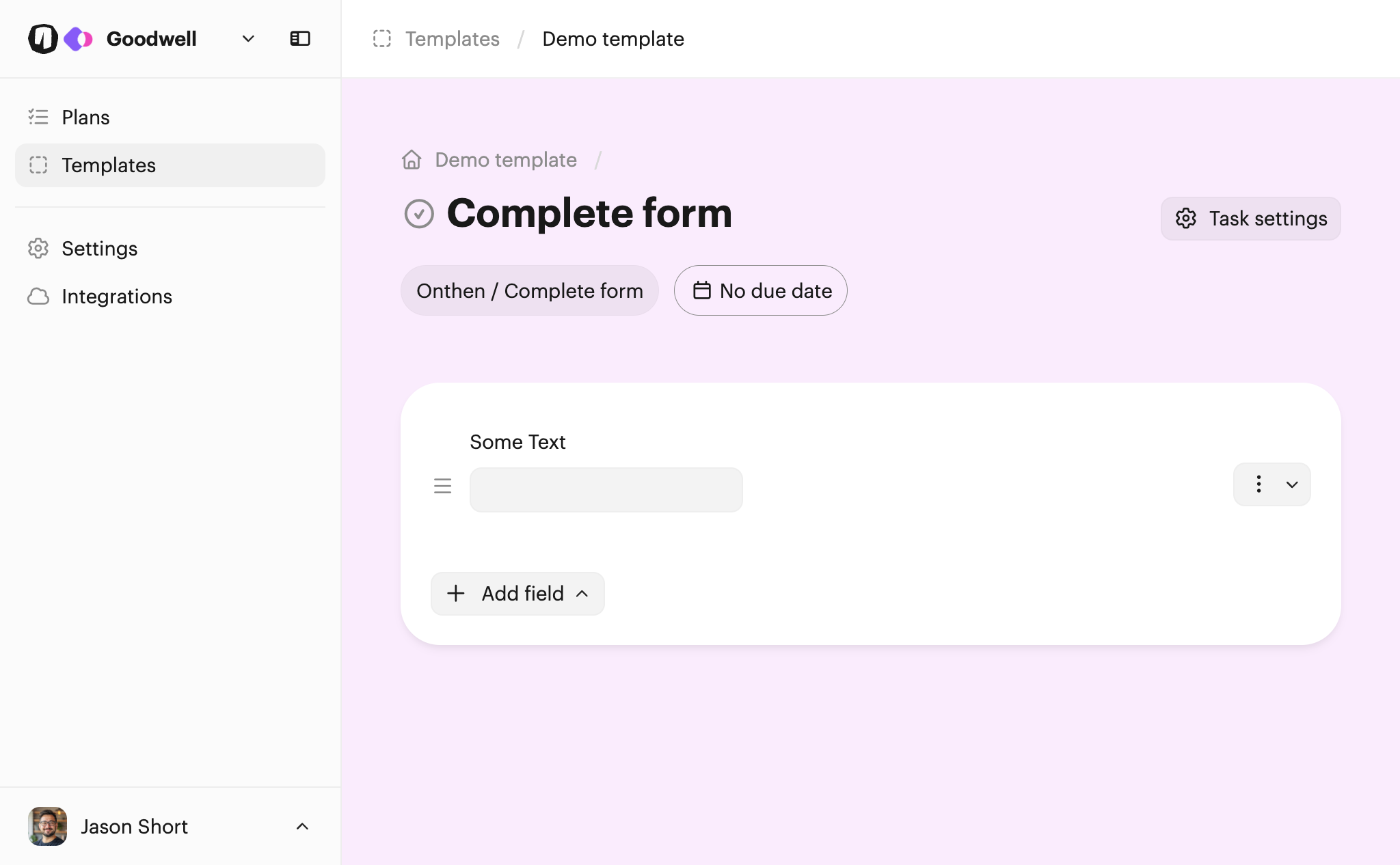Image resolution: width=1400 pixels, height=865 pixels.
Task: Open Task settings
Action: [x=1250, y=219]
